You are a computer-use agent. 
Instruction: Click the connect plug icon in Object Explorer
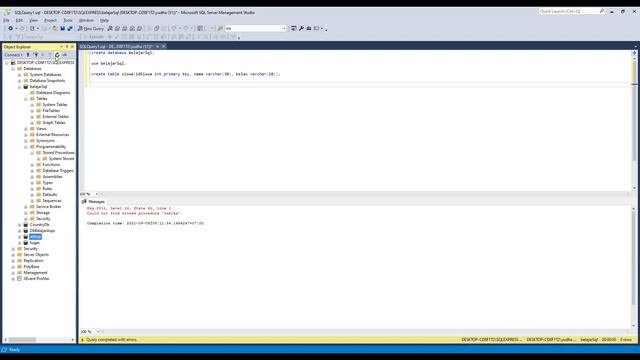[x=28, y=55]
